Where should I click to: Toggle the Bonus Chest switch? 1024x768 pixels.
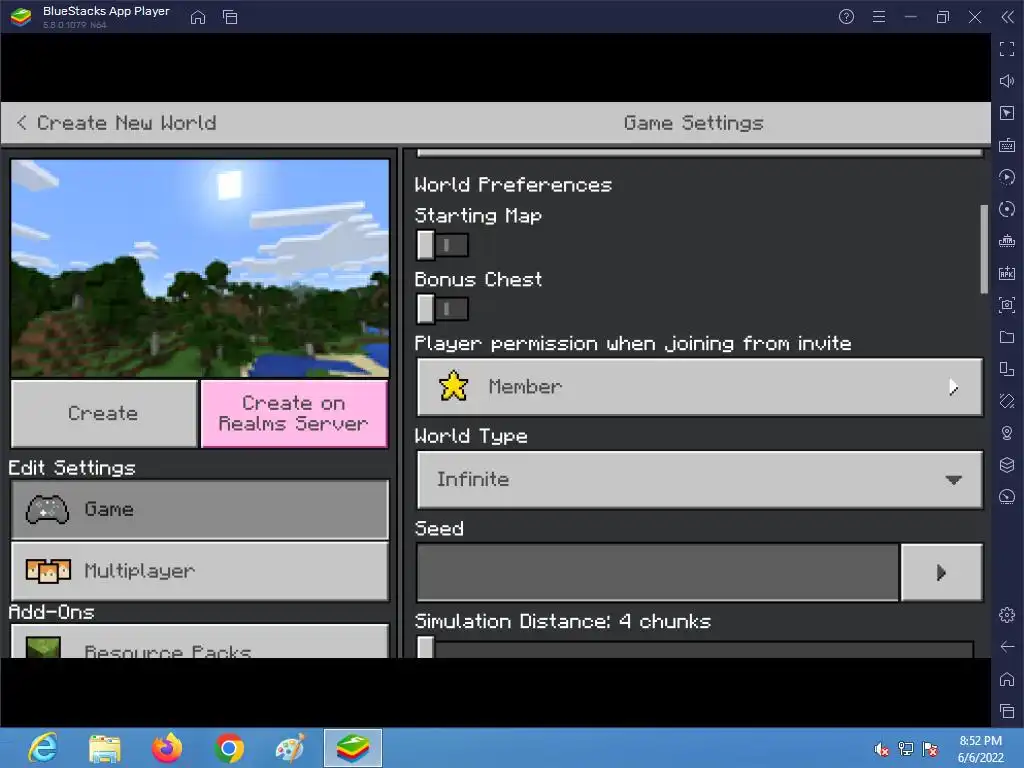(x=442, y=309)
